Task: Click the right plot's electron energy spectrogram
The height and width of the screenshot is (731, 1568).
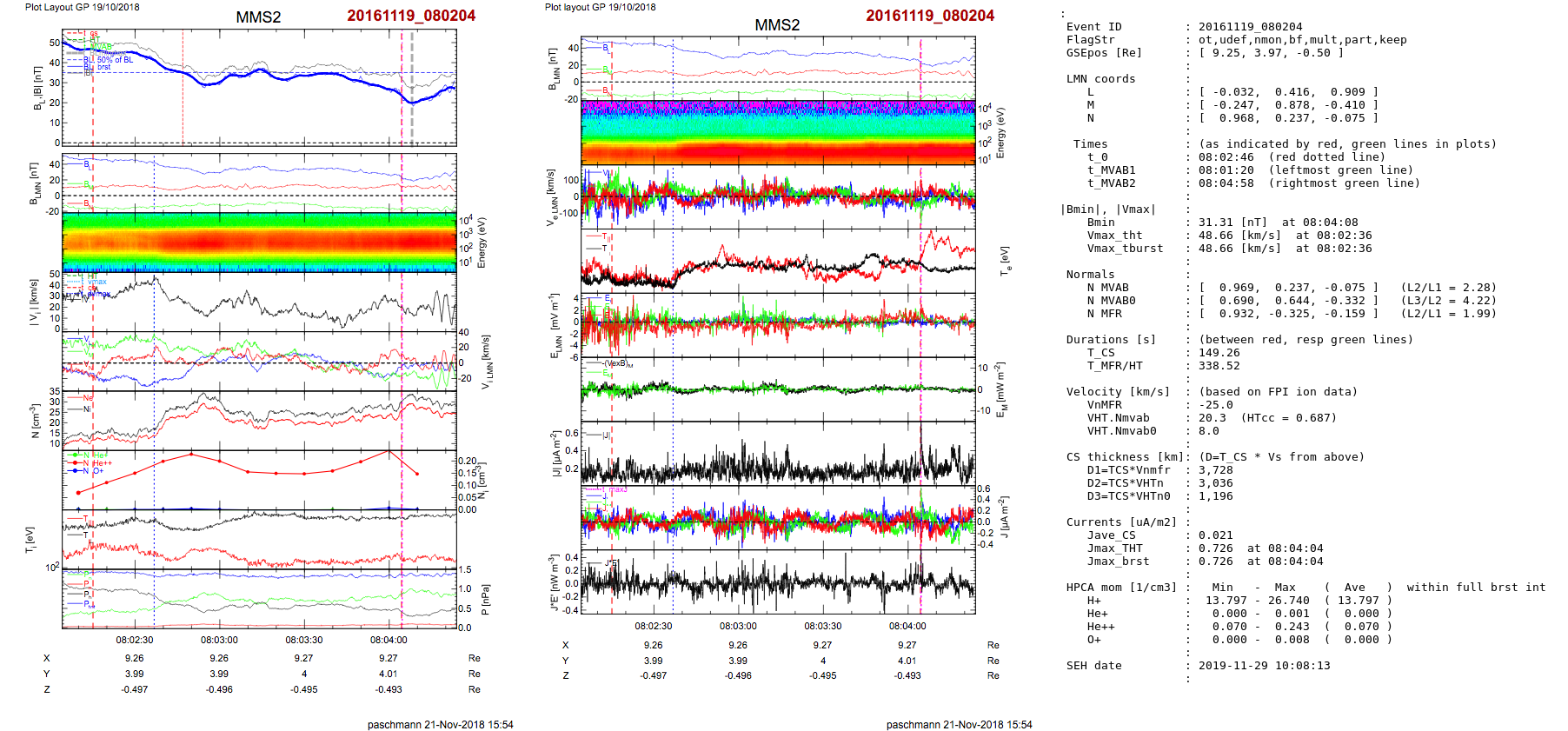Action: point(778,132)
